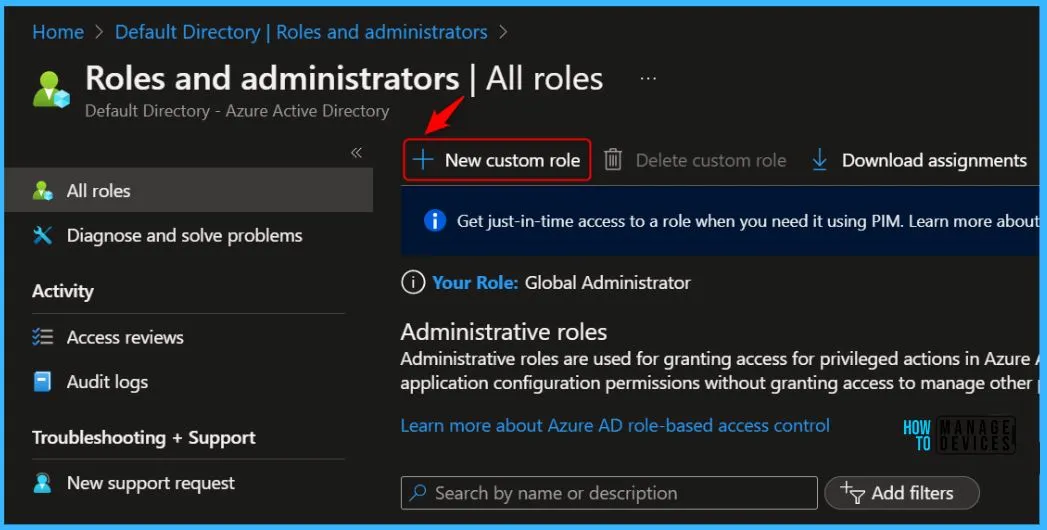The width and height of the screenshot is (1047, 530).
Task: Click Troubleshooting + Support heading
Action: pyautogui.click(x=144, y=438)
